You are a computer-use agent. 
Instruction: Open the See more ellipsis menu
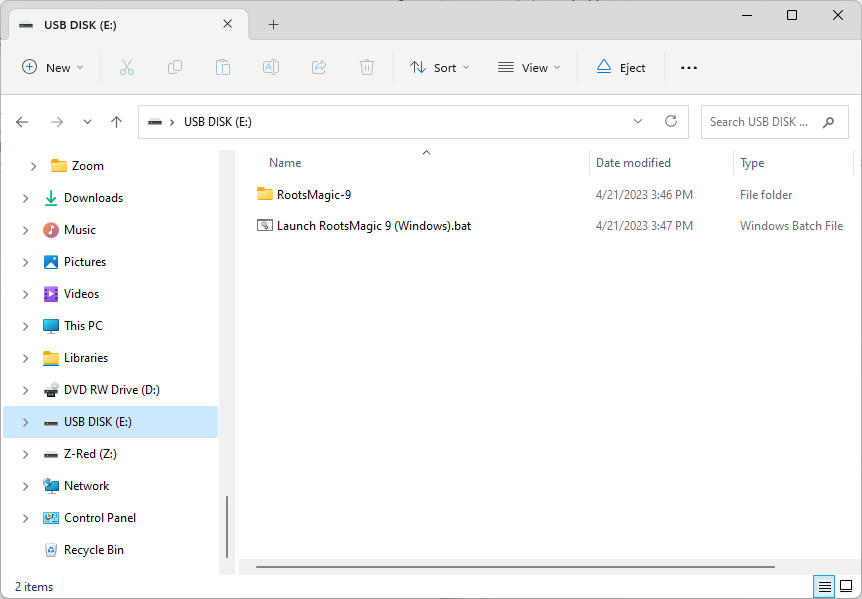(688, 67)
